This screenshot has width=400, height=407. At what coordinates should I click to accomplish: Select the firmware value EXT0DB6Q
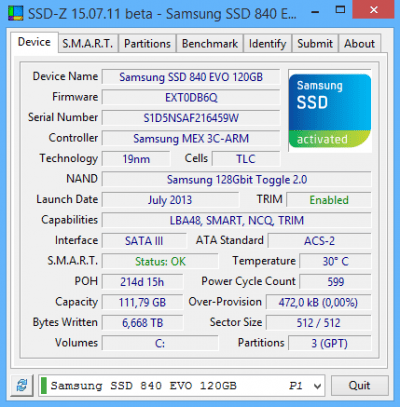191,98
